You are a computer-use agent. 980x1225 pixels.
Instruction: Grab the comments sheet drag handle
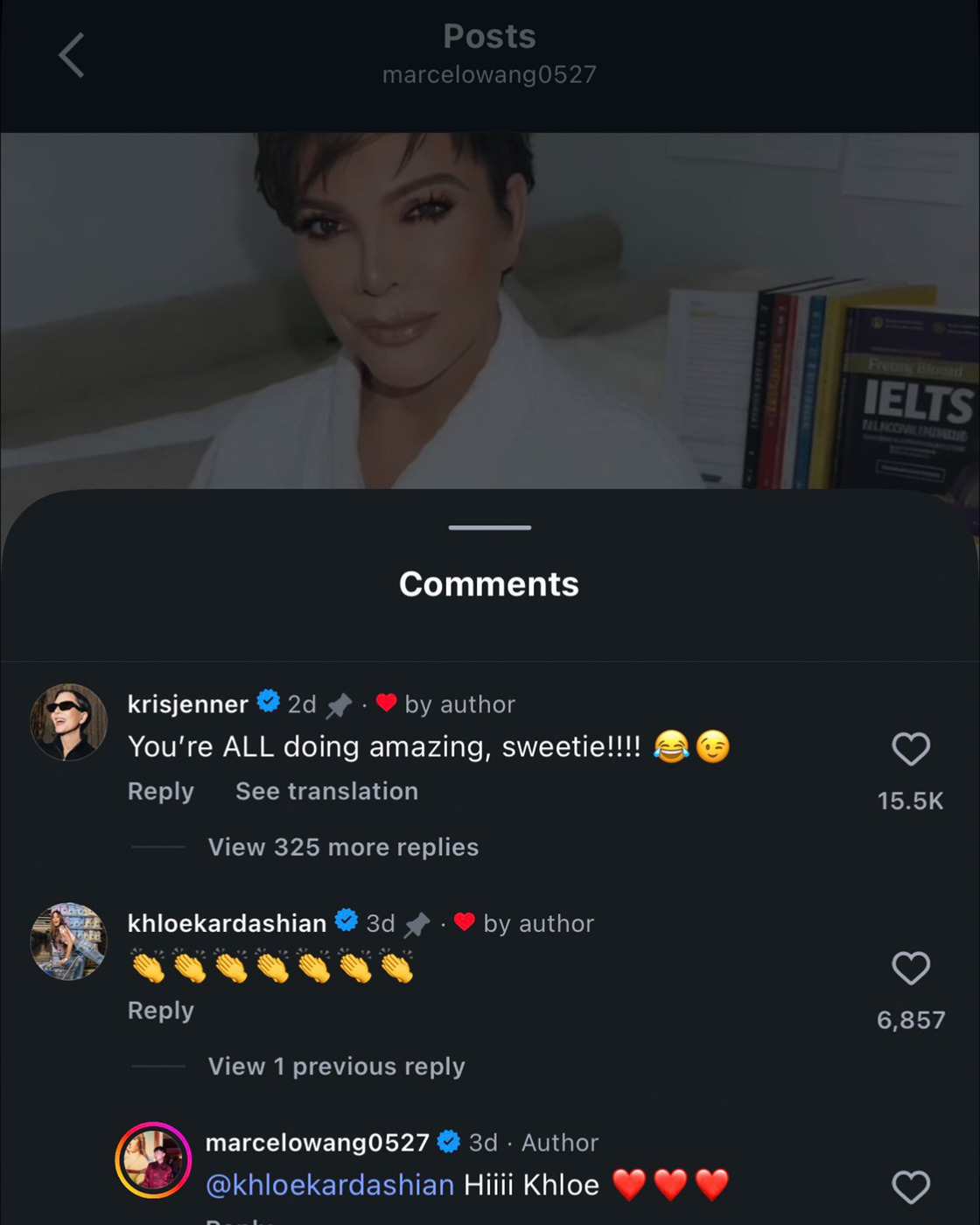click(x=490, y=528)
